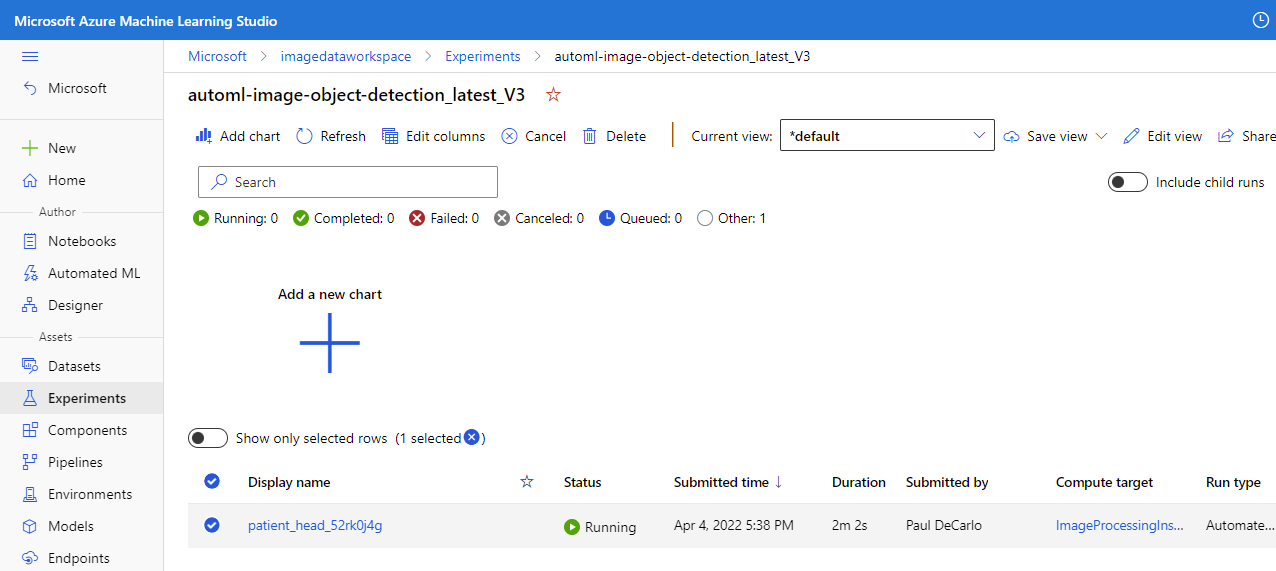Viewport: 1276px width, 571px height.
Task: Filter by Other status
Action: click(x=731, y=218)
